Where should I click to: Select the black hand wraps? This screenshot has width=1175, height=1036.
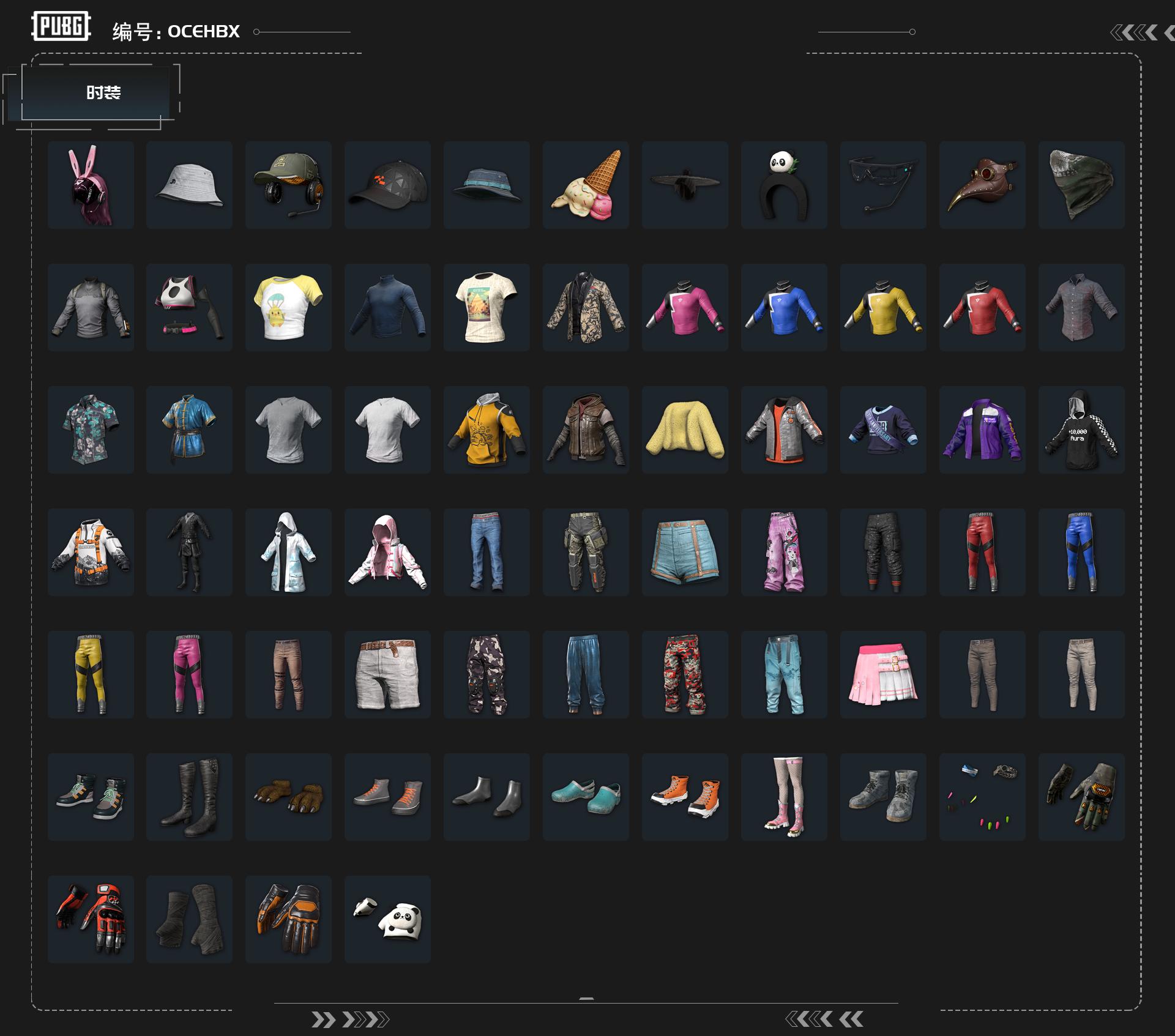pos(190,919)
